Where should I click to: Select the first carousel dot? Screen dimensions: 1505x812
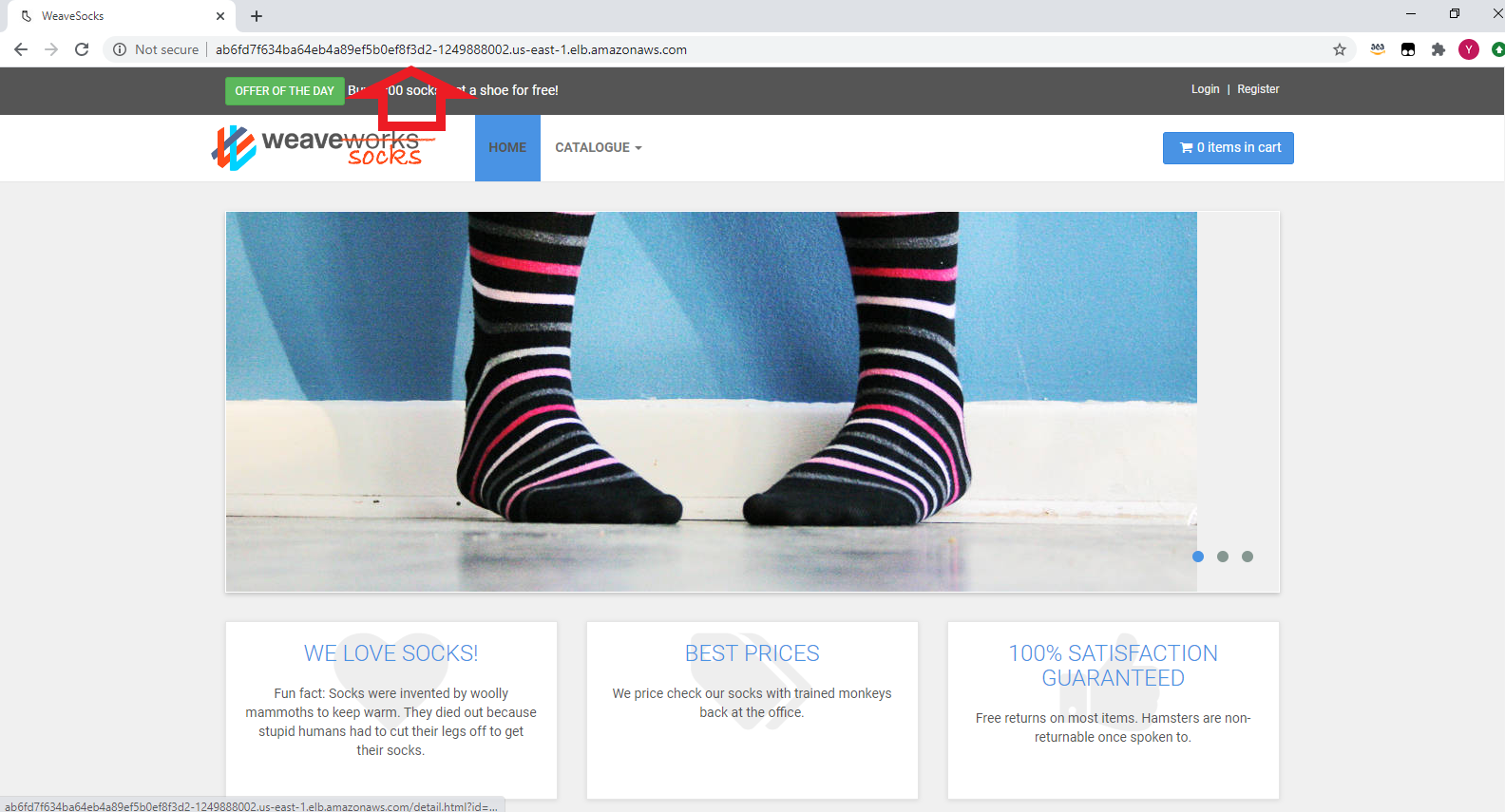pyautogui.click(x=1198, y=557)
